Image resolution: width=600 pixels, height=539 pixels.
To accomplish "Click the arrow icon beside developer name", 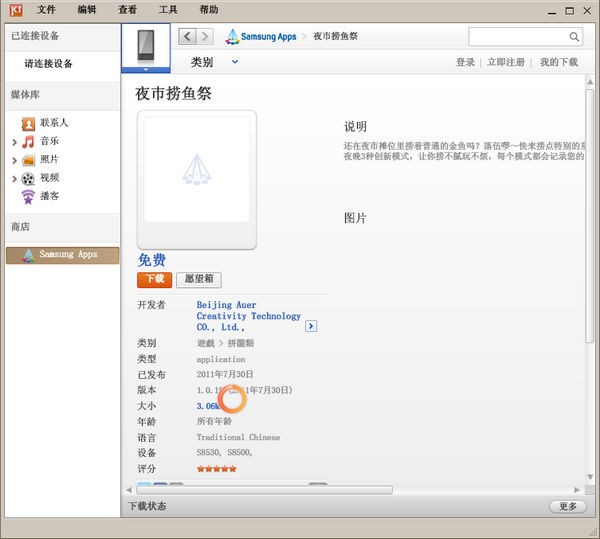I will [x=311, y=326].
